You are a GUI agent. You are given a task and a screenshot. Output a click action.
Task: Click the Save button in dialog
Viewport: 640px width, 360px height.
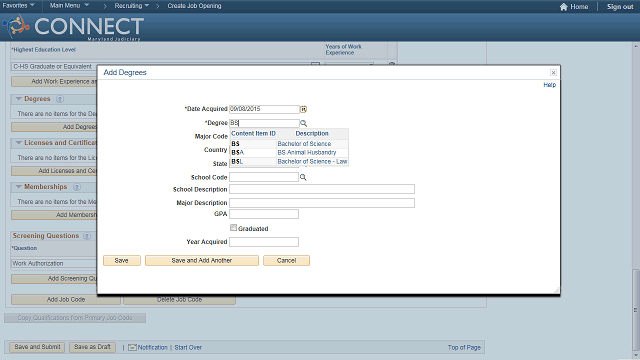pos(122,260)
